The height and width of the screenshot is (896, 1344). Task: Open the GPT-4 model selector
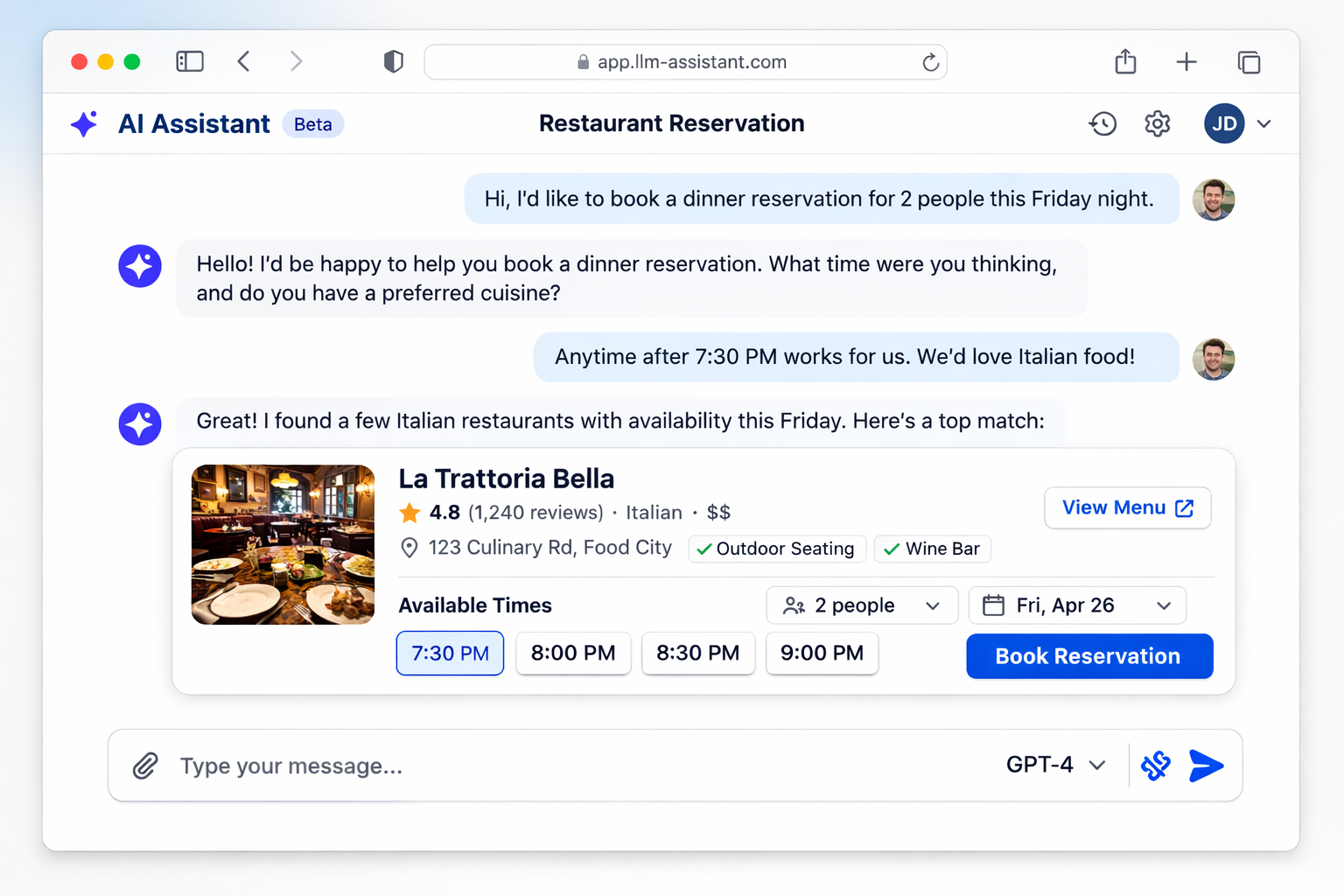pos(1055,765)
